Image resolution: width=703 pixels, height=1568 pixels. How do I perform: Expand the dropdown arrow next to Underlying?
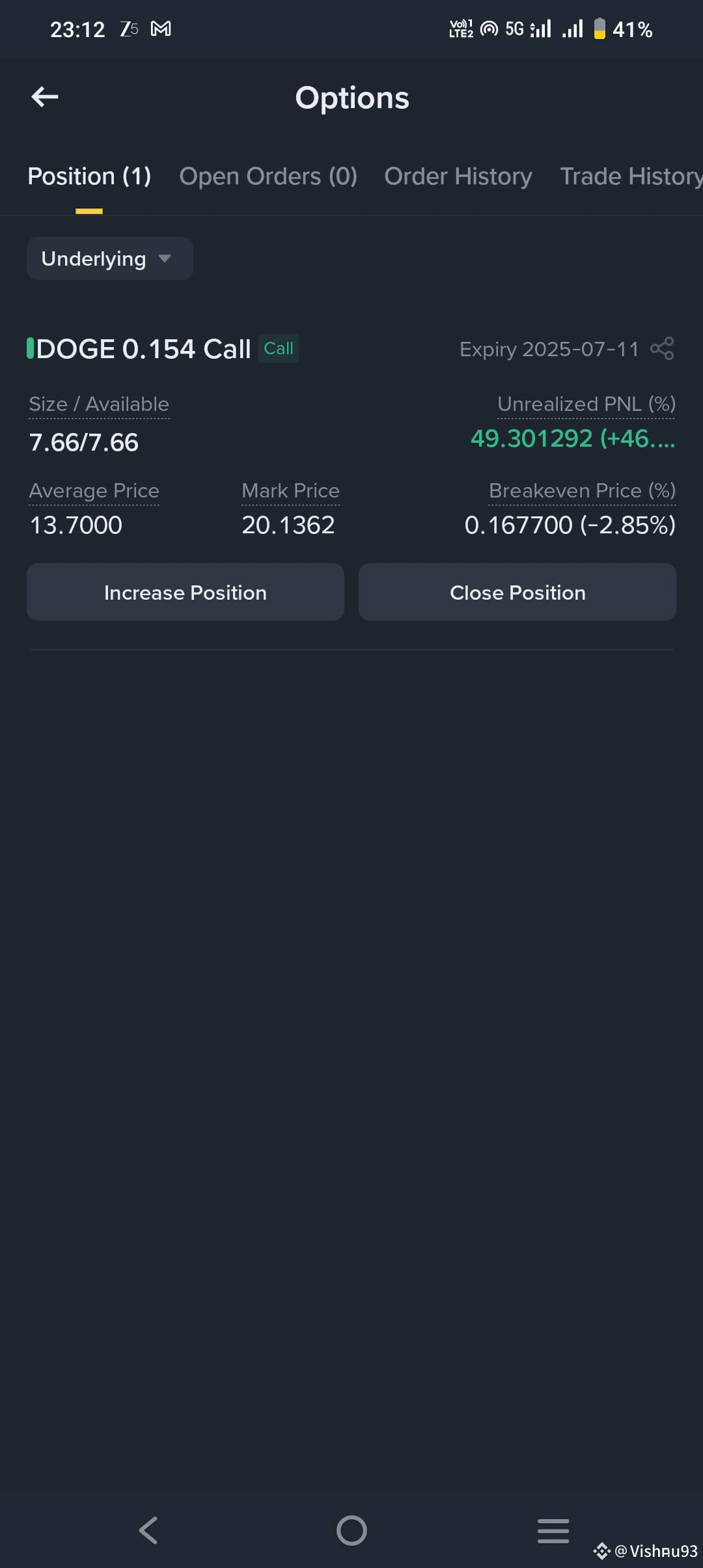point(165,259)
